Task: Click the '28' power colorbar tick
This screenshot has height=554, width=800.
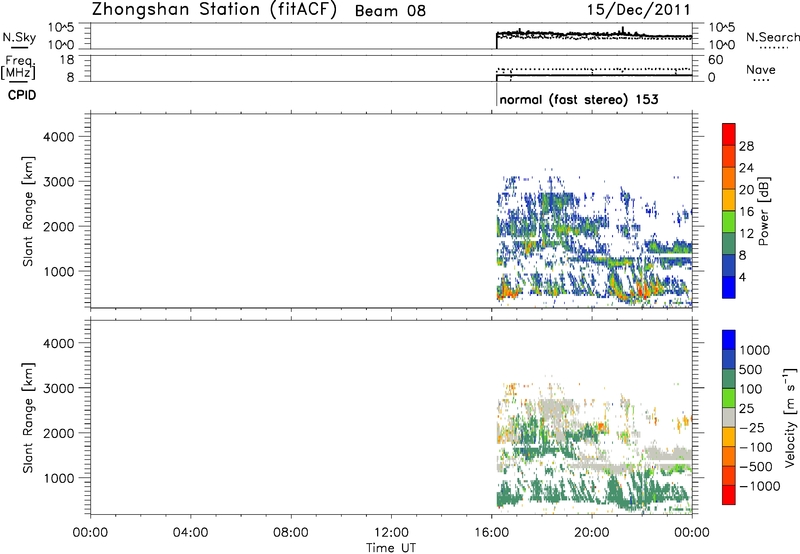Action: point(746,146)
